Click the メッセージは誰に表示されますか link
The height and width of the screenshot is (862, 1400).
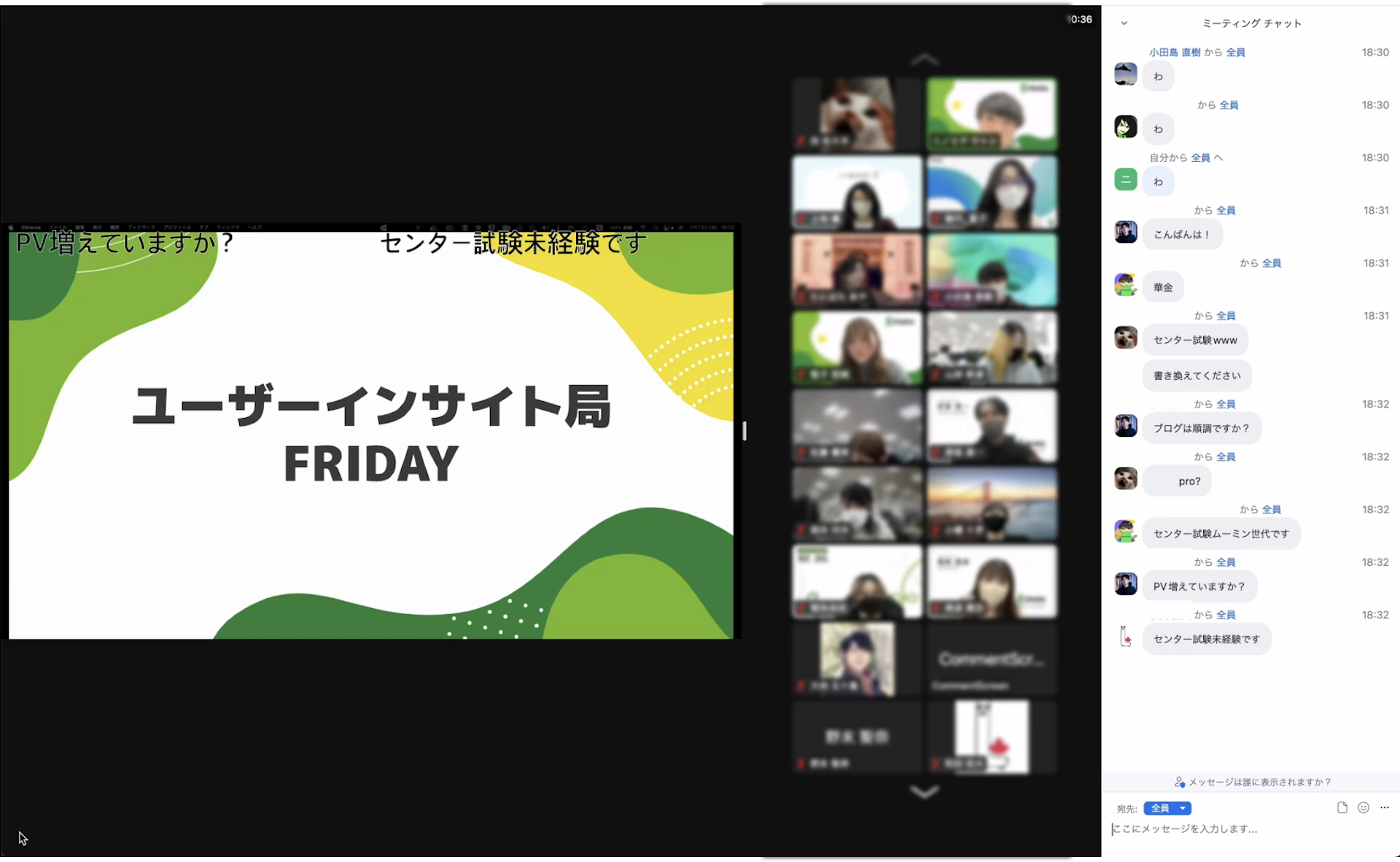click(x=1259, y=782)
